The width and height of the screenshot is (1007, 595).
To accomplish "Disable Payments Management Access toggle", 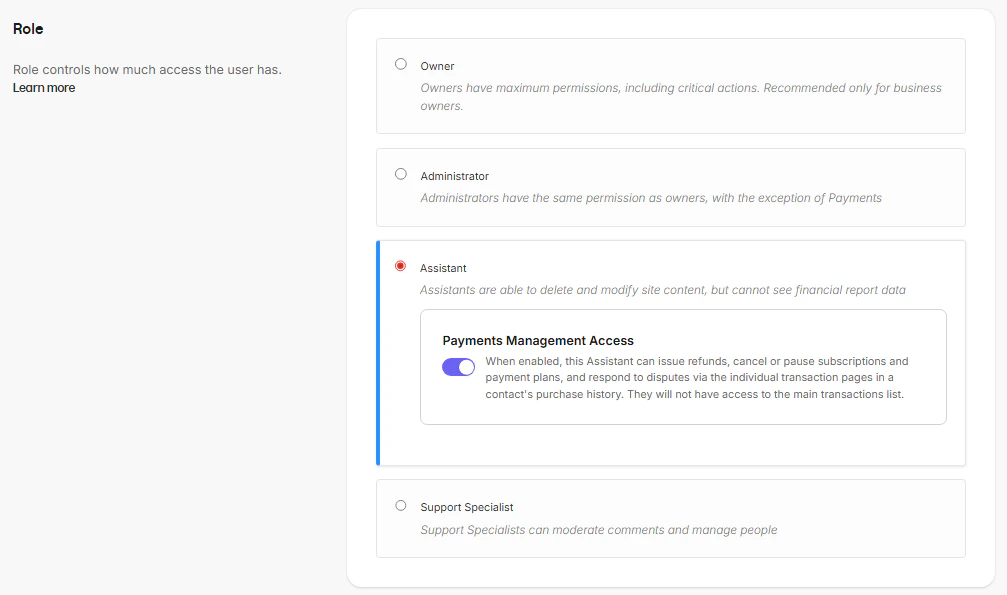I will coord(458,367).
